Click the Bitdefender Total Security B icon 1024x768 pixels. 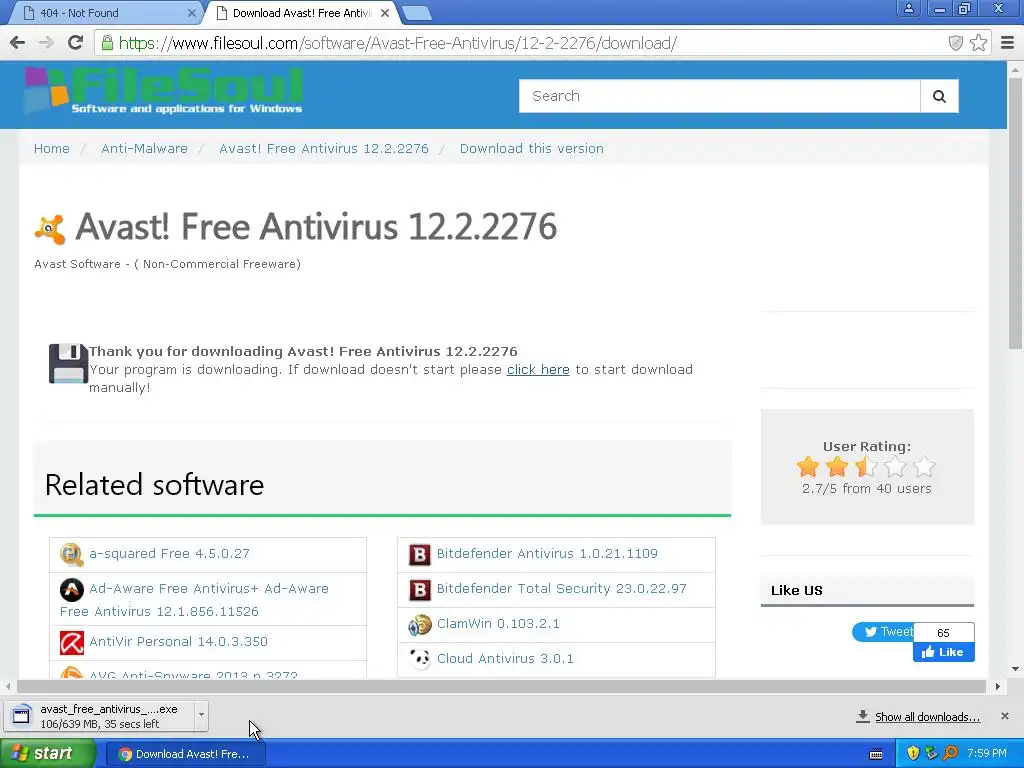(419, 590)
